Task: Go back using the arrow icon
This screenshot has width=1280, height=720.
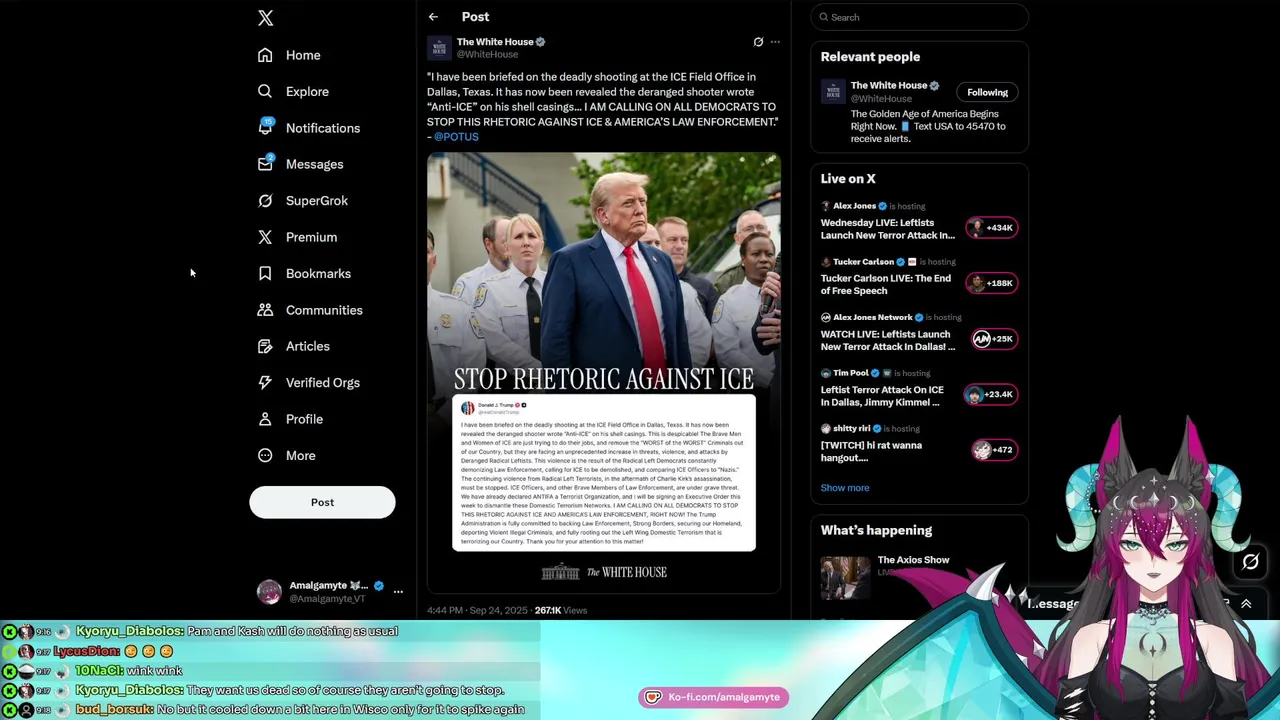Action: pyautogui.click(x=433, y=17)
